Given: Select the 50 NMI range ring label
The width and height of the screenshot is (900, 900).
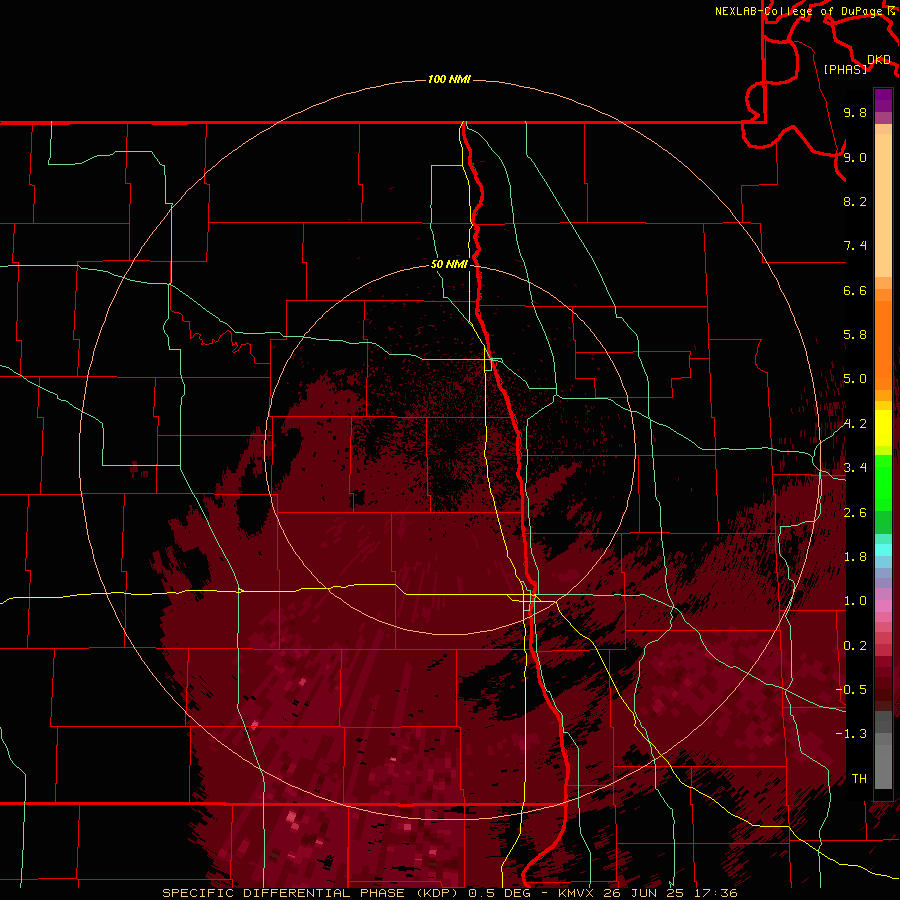Looking at the screenshot, I should (x=449, y=264).
